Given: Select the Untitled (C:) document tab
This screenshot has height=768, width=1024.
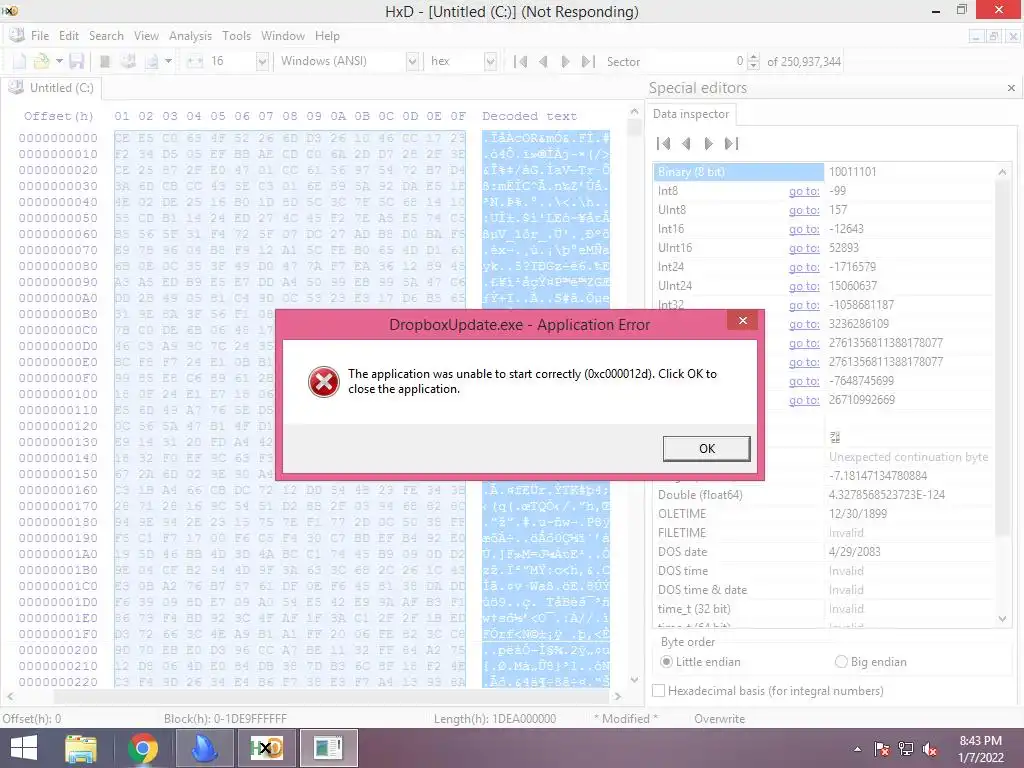Looking at the screenshot, I should click(52, 88).
